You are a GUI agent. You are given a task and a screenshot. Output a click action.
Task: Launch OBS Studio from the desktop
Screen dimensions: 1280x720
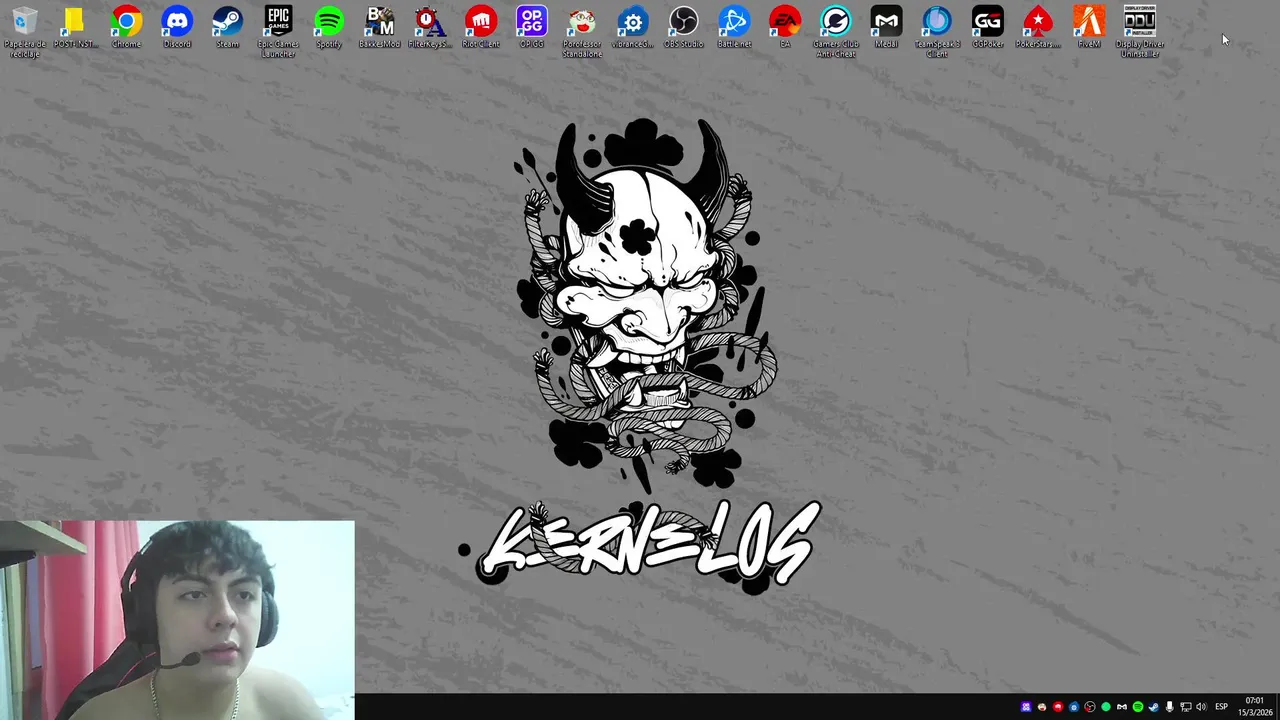pos(684,28)
